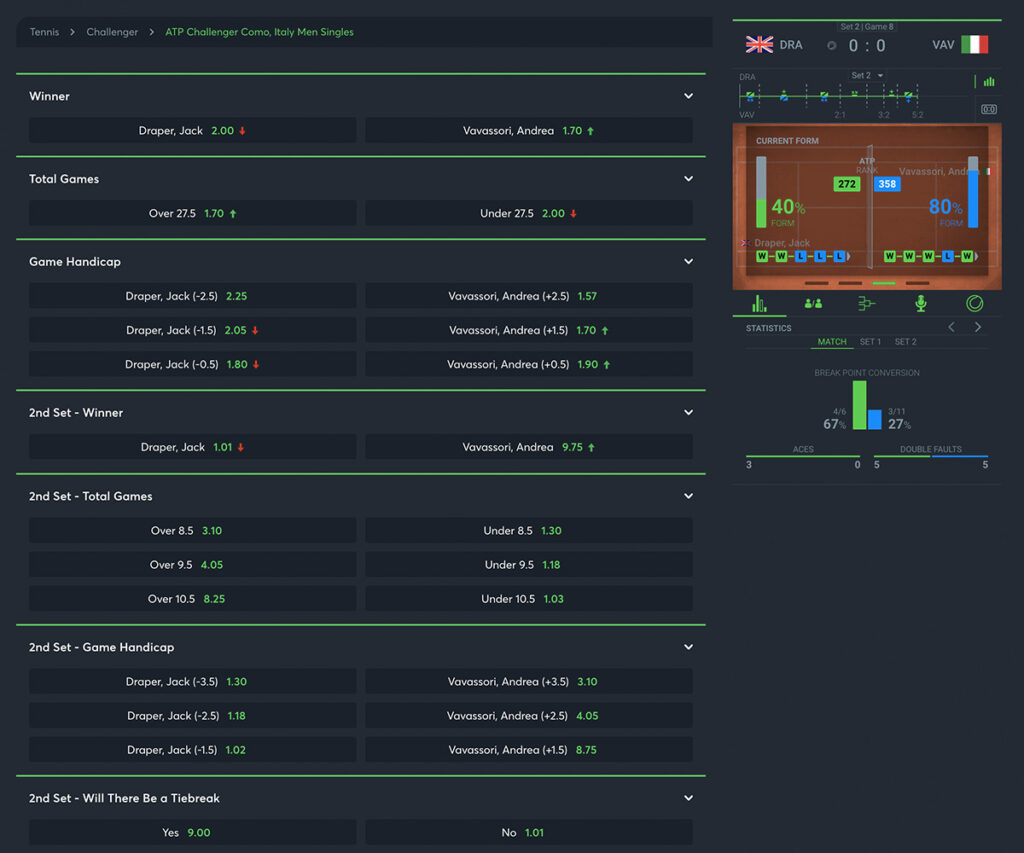This screenshot has width=1024, height=853.
Task: Click Vavassori's 80% form bar
Action: [973, 192]
